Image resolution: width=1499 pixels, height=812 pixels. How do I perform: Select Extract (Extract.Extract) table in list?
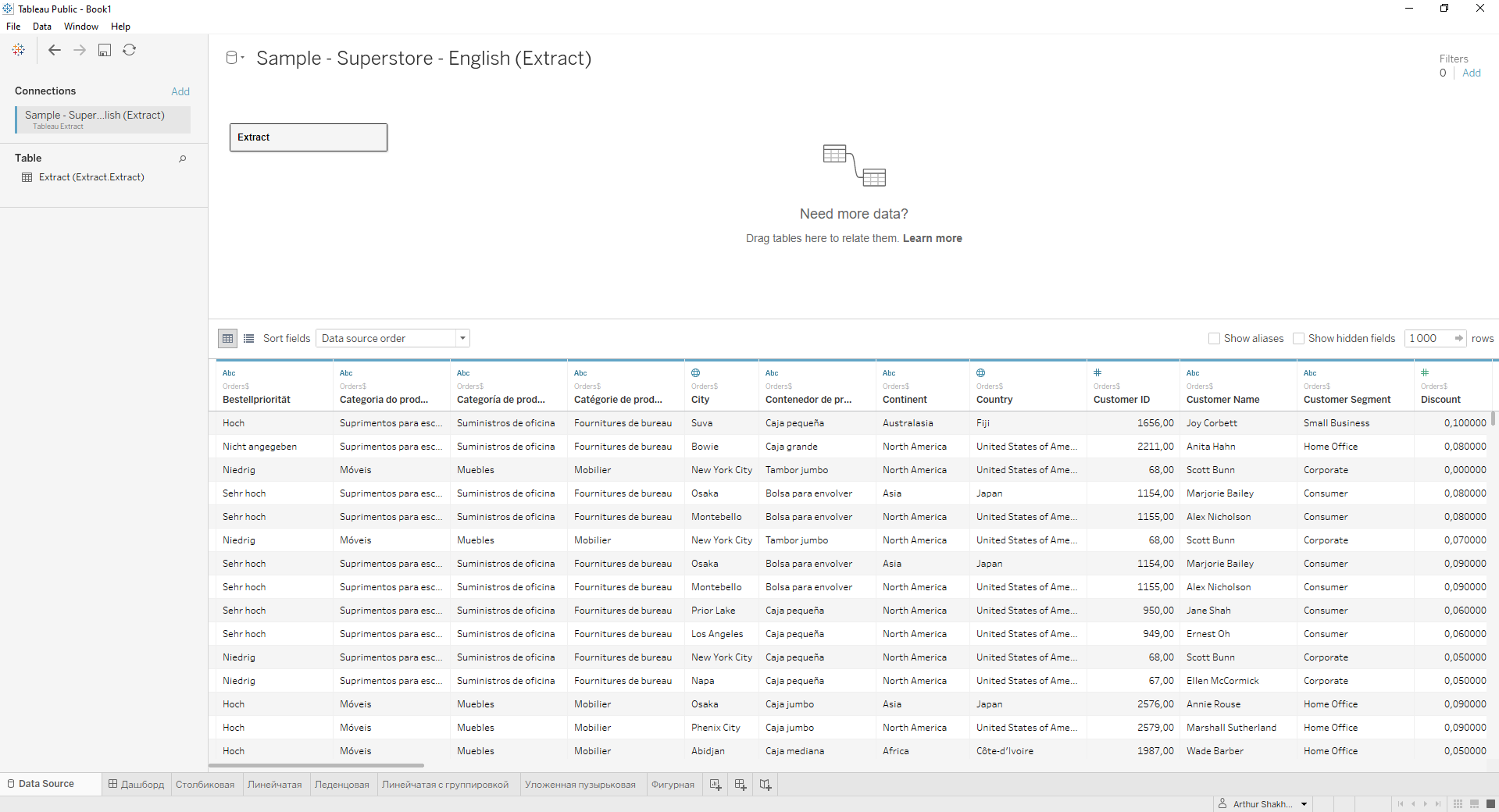tap(91, 177)
